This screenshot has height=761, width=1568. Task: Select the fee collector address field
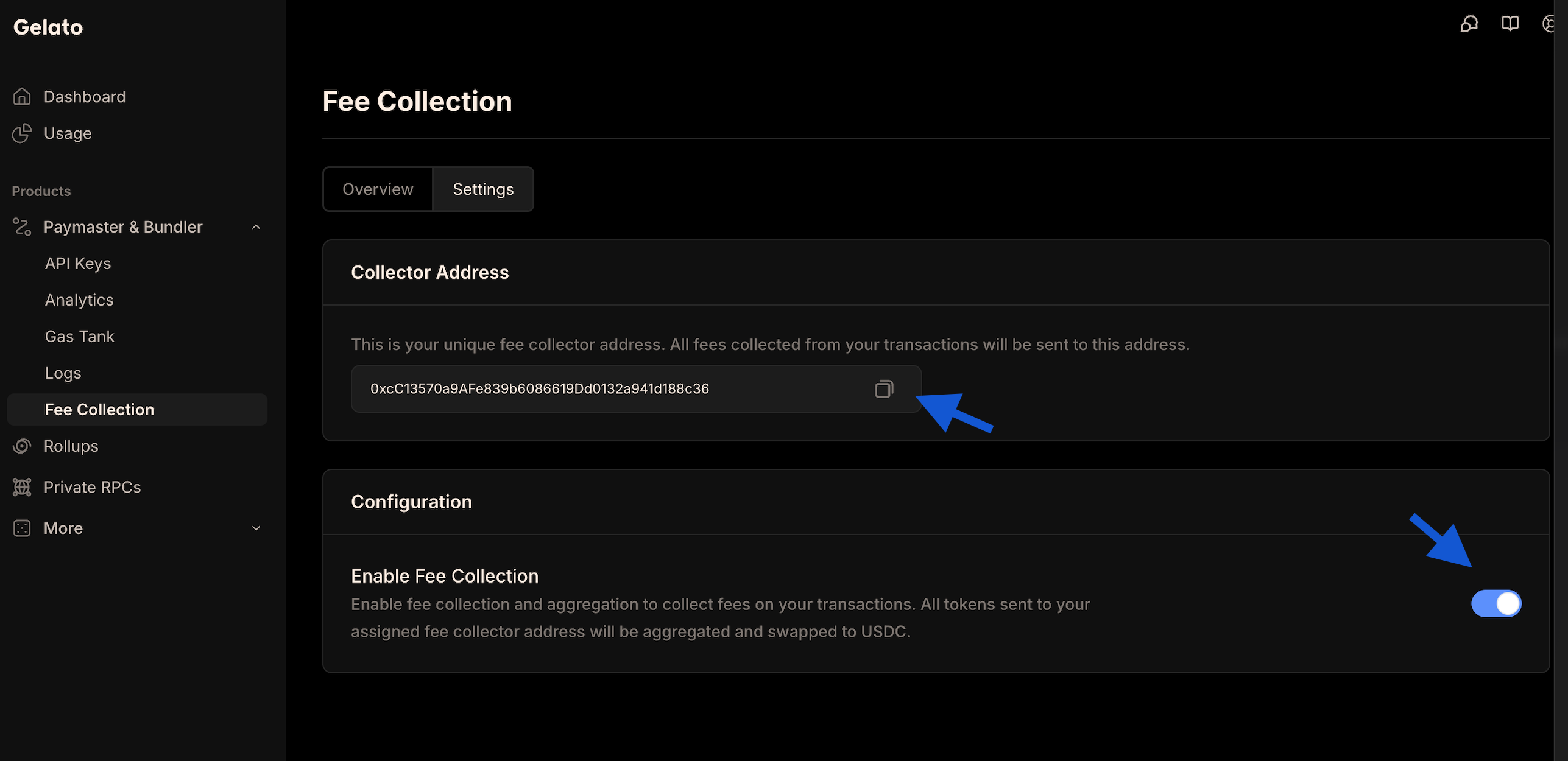(x=609, y=388)
